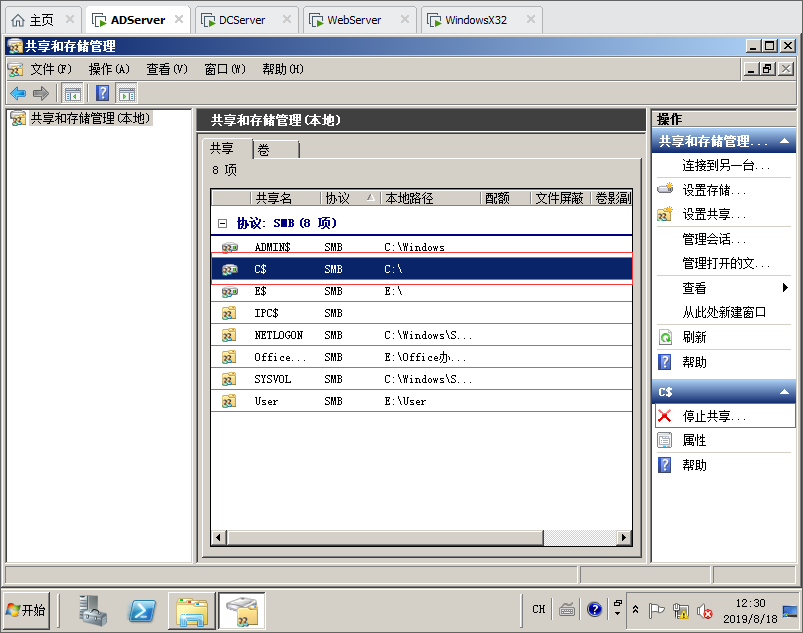Go to the 主页 tab
The height and width of the screenshot is (633, 803).
click(x=43, y=20)
